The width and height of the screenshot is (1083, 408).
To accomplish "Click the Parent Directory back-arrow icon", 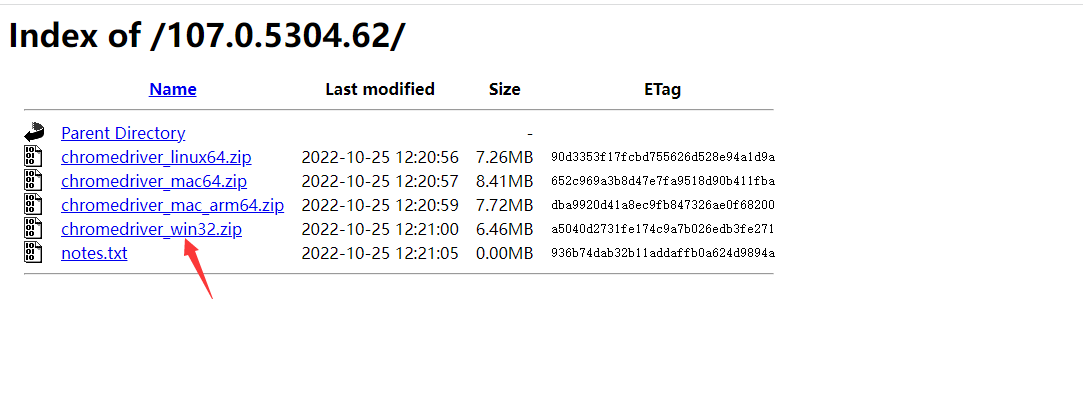I will coord(34,133).
